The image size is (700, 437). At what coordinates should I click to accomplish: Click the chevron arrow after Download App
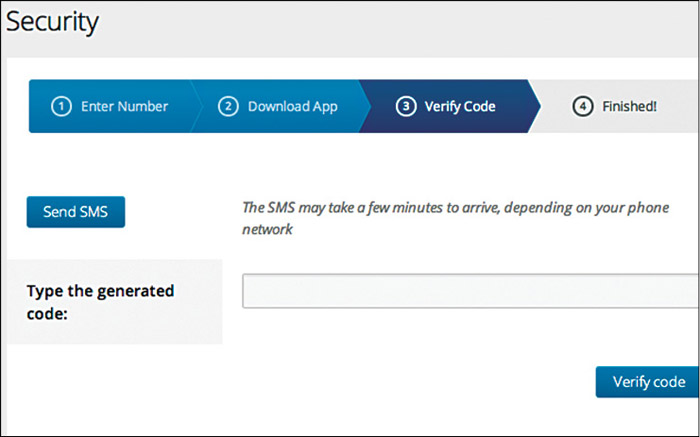point(367,106)
